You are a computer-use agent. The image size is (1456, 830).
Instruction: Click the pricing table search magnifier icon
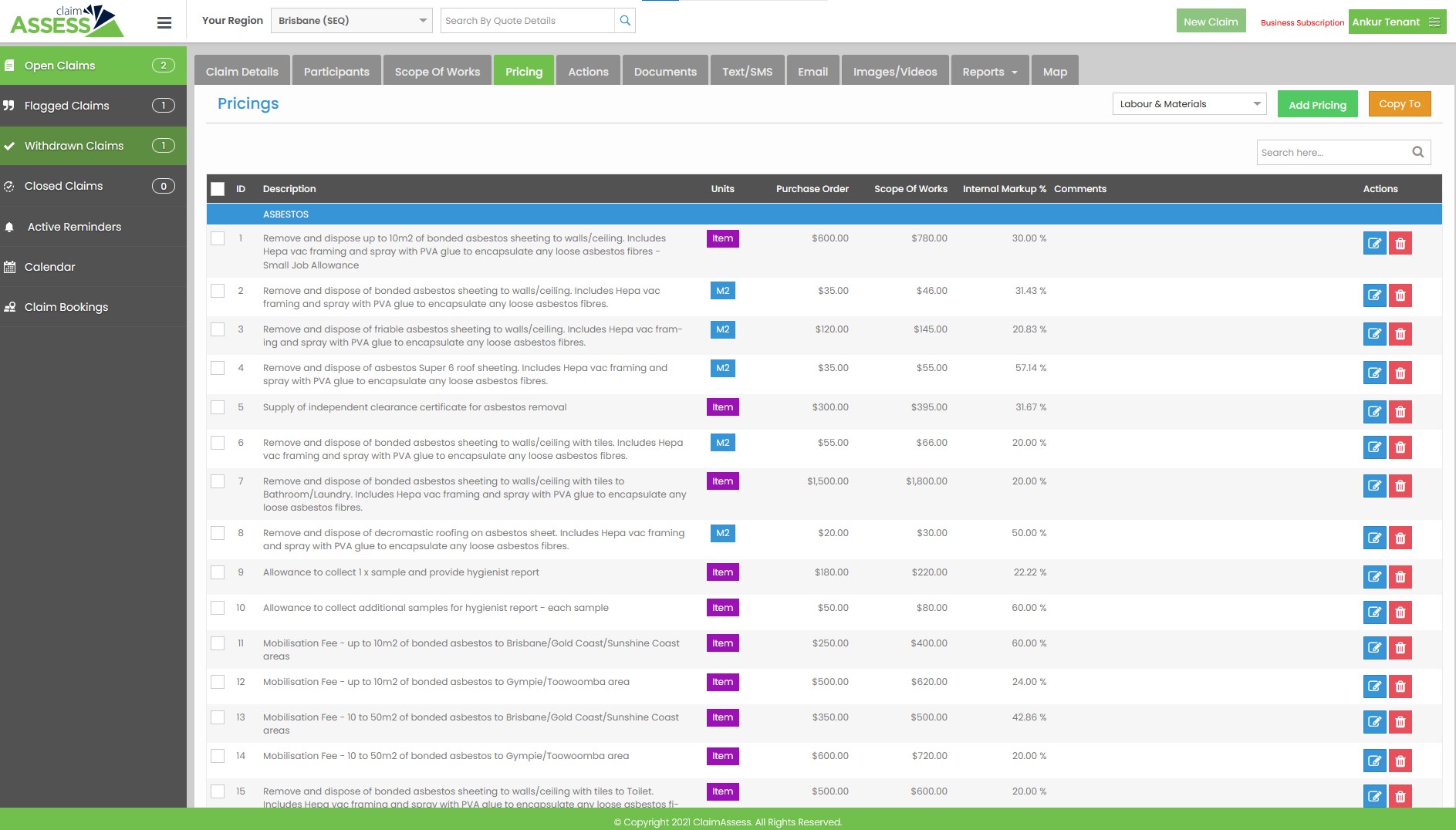point(1417,153)
